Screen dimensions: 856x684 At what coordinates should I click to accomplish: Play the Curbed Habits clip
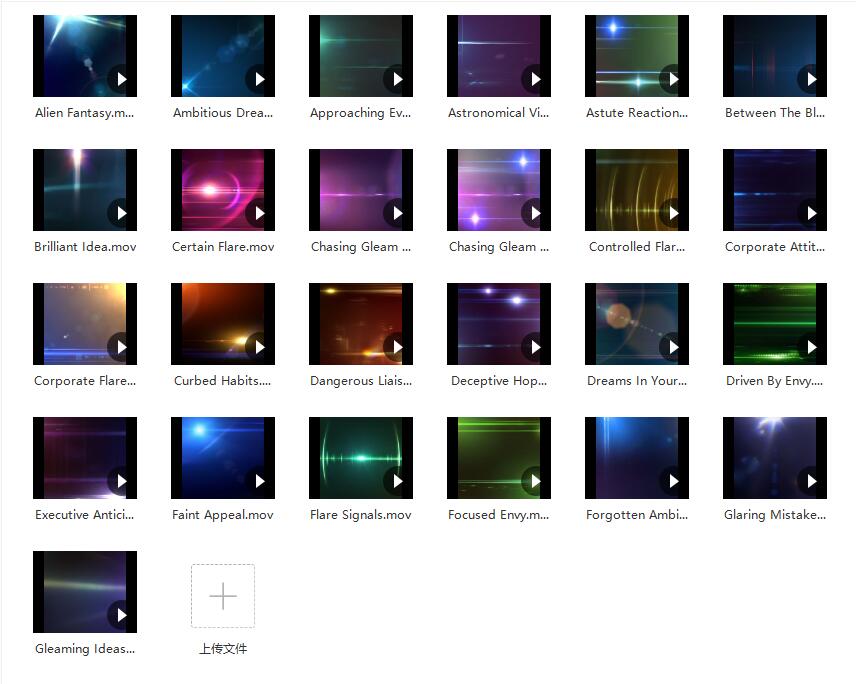259,347
